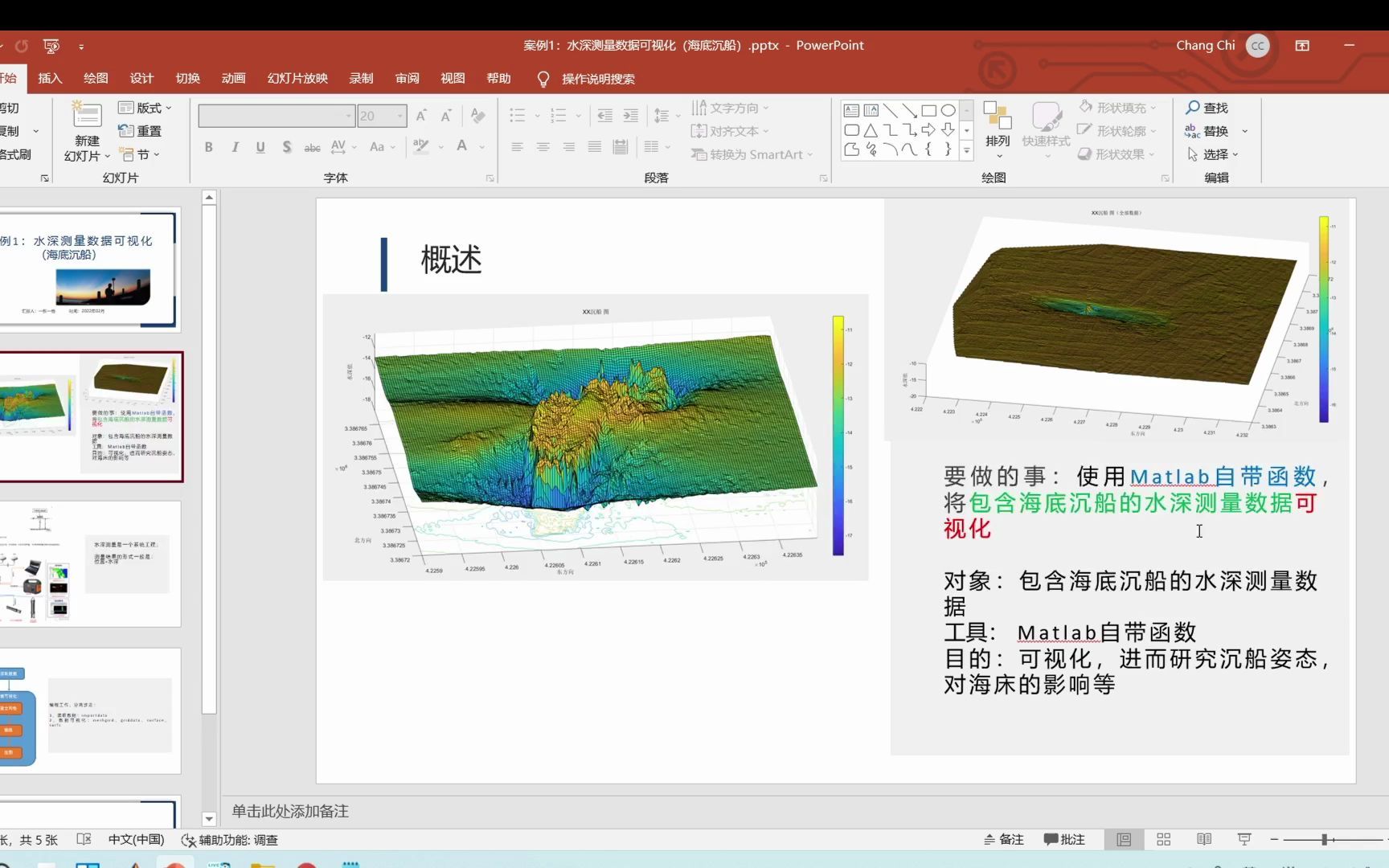Apply italic formatting to text
This screenshot has width=1389, height=868.
234,147
